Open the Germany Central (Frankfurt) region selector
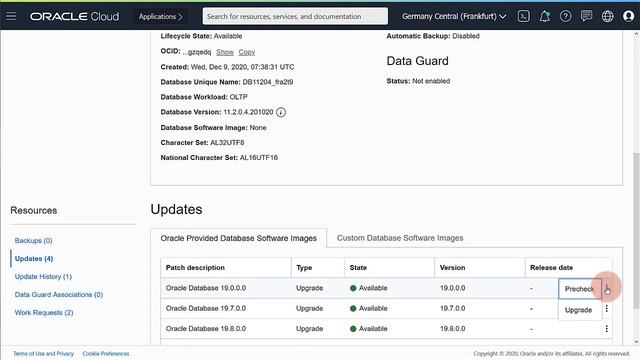This screenshot has width=640, height=360. (454, 16)
